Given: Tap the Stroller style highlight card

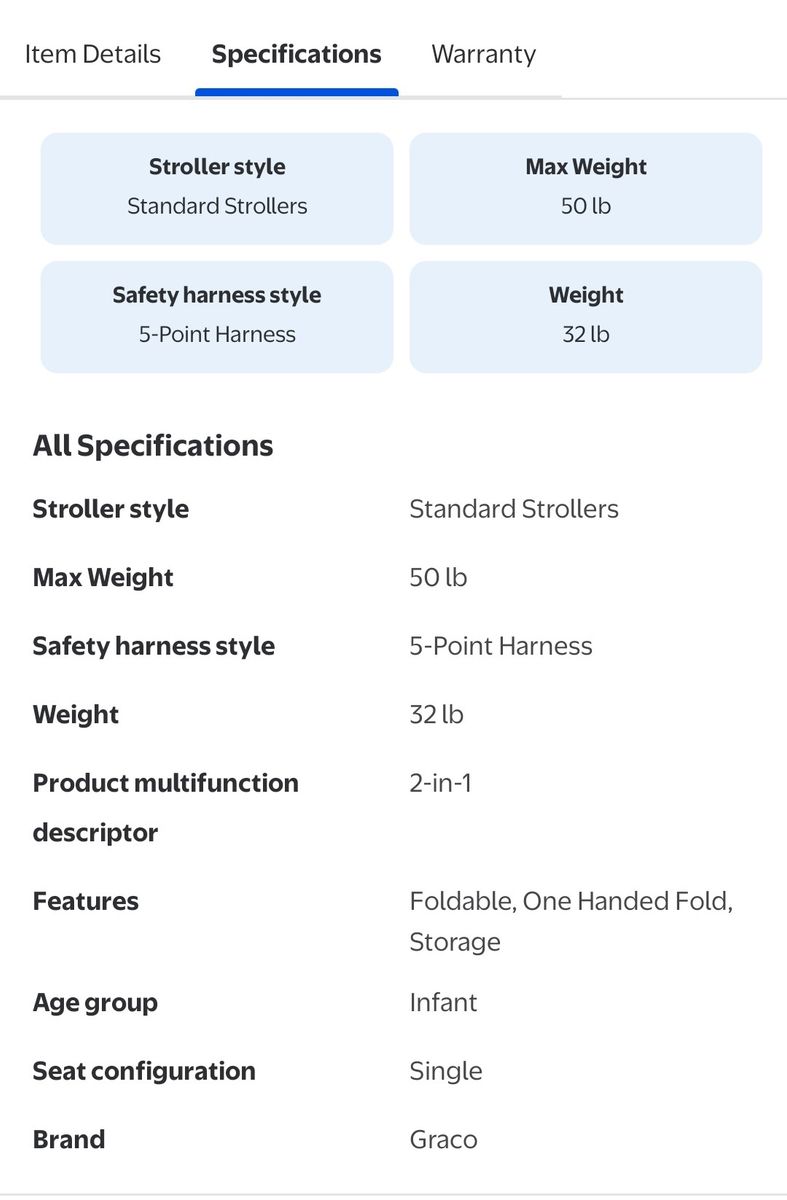Looking at the screenshot, I should point(217,188).
